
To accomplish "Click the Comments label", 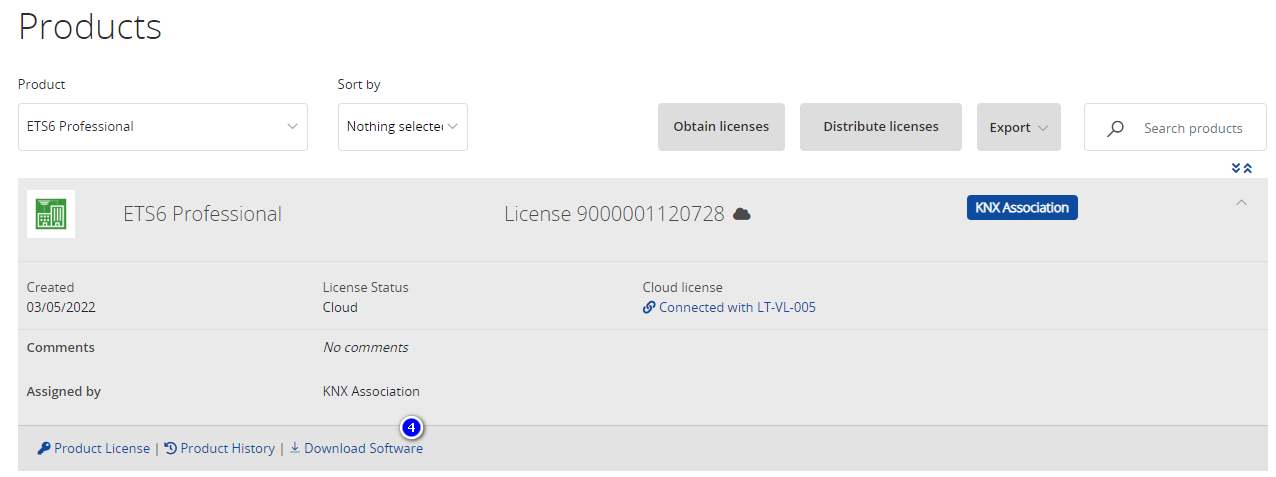I will [61, 348].
